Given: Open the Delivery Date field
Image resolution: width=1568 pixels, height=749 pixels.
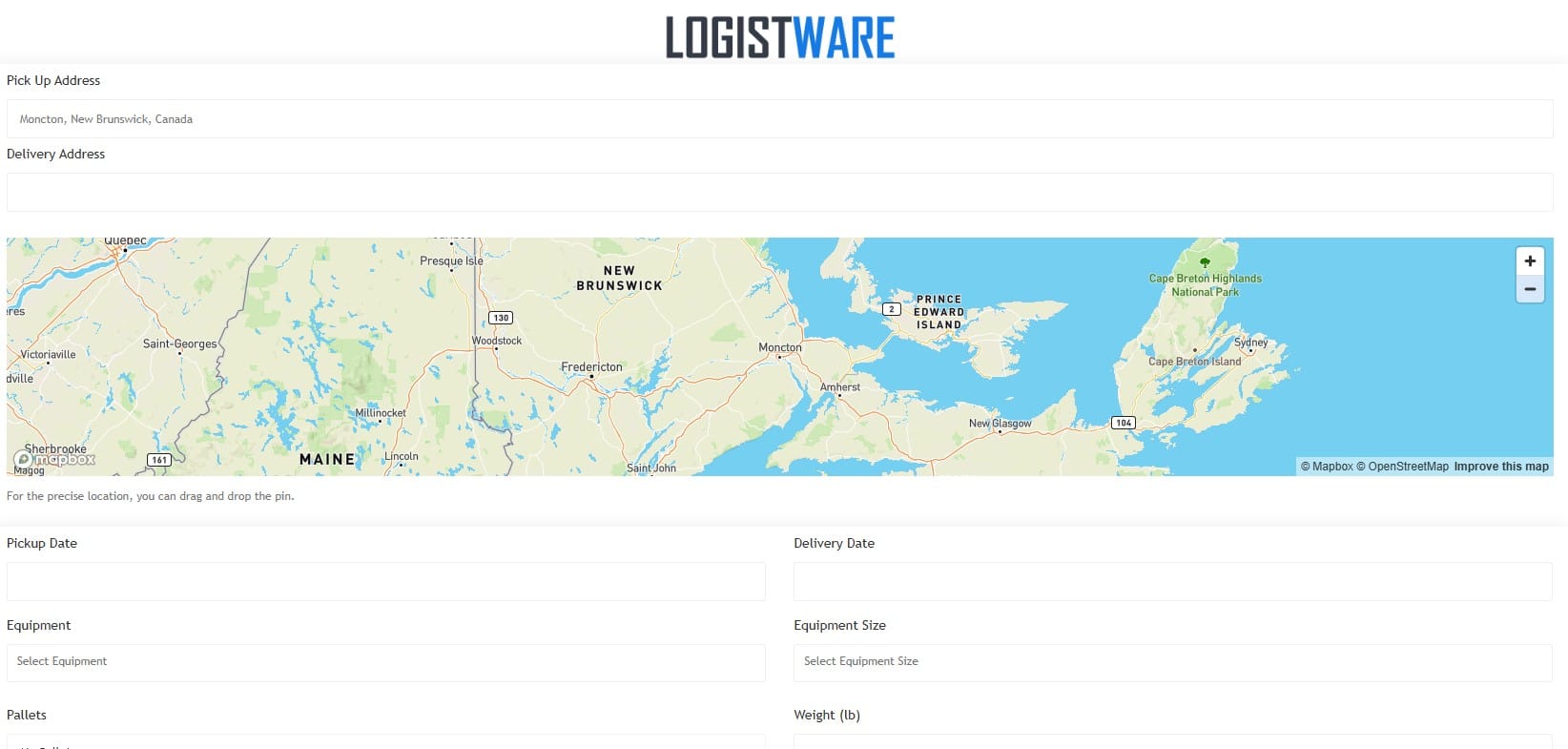Looking at the screenshot, I should pyautogui.click(x=1172, y=581).
